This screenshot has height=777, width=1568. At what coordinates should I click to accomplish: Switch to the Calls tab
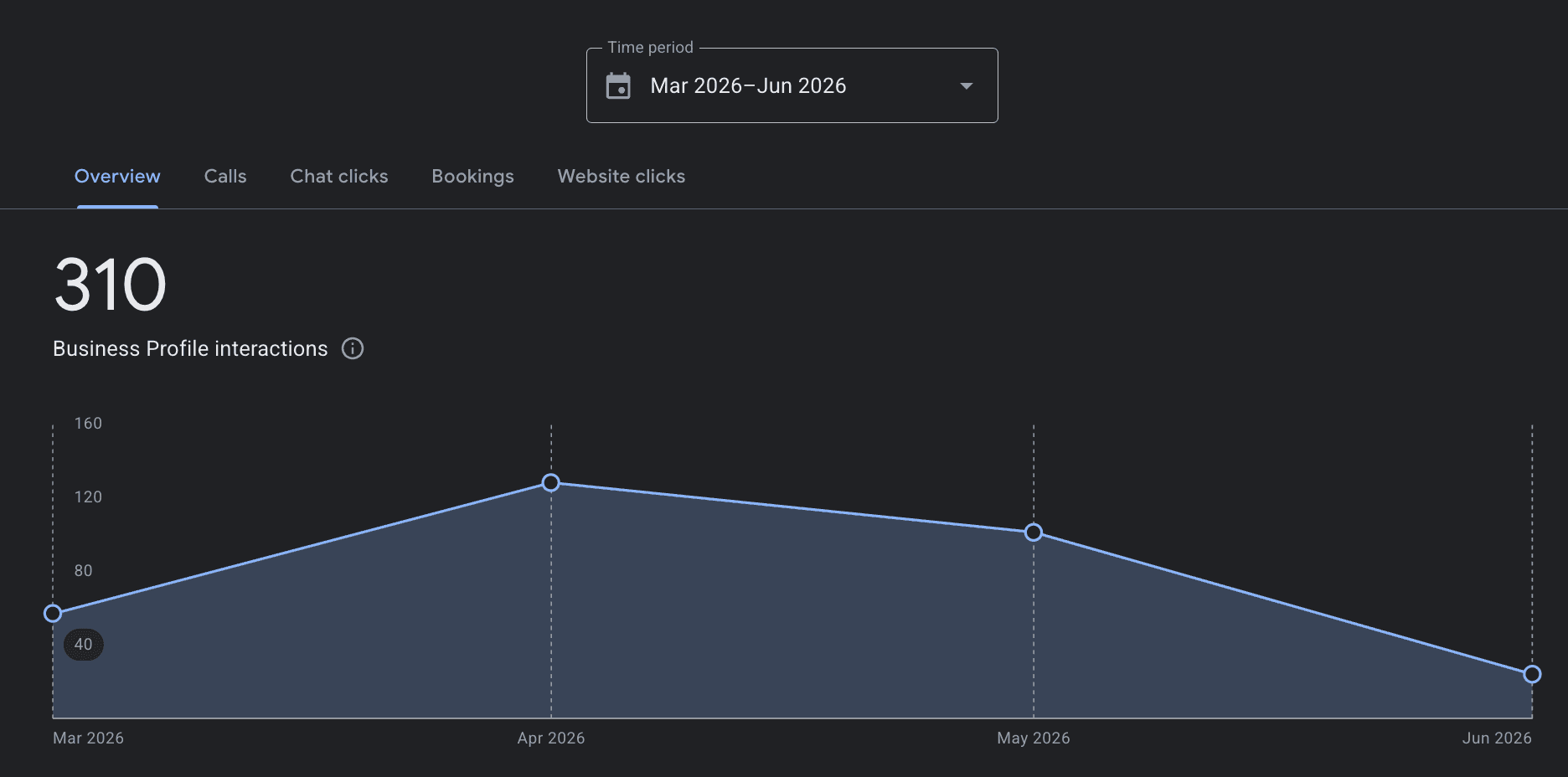click(225, 176)
